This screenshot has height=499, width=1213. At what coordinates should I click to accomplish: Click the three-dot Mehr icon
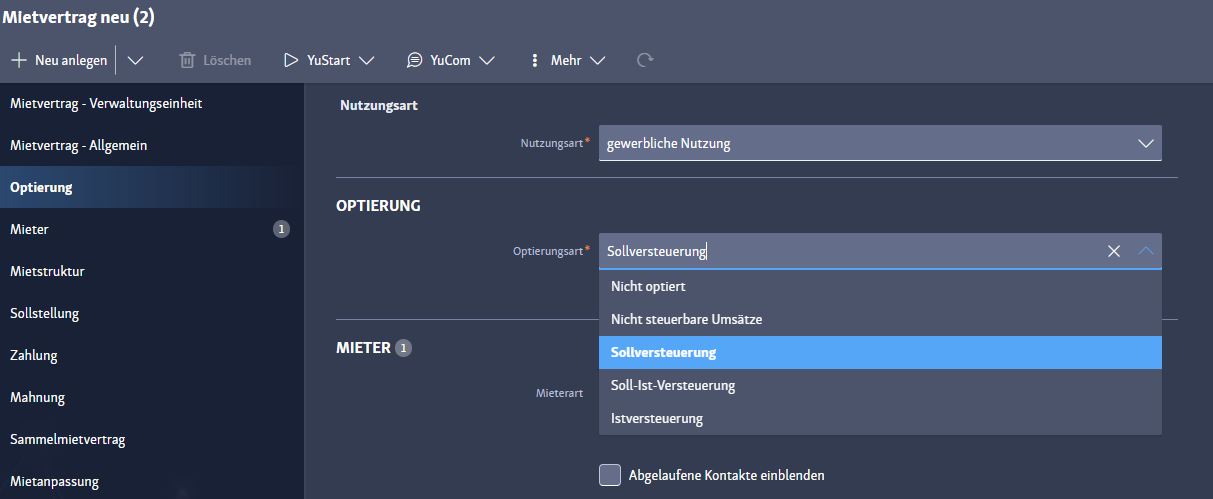click(535, 60)
